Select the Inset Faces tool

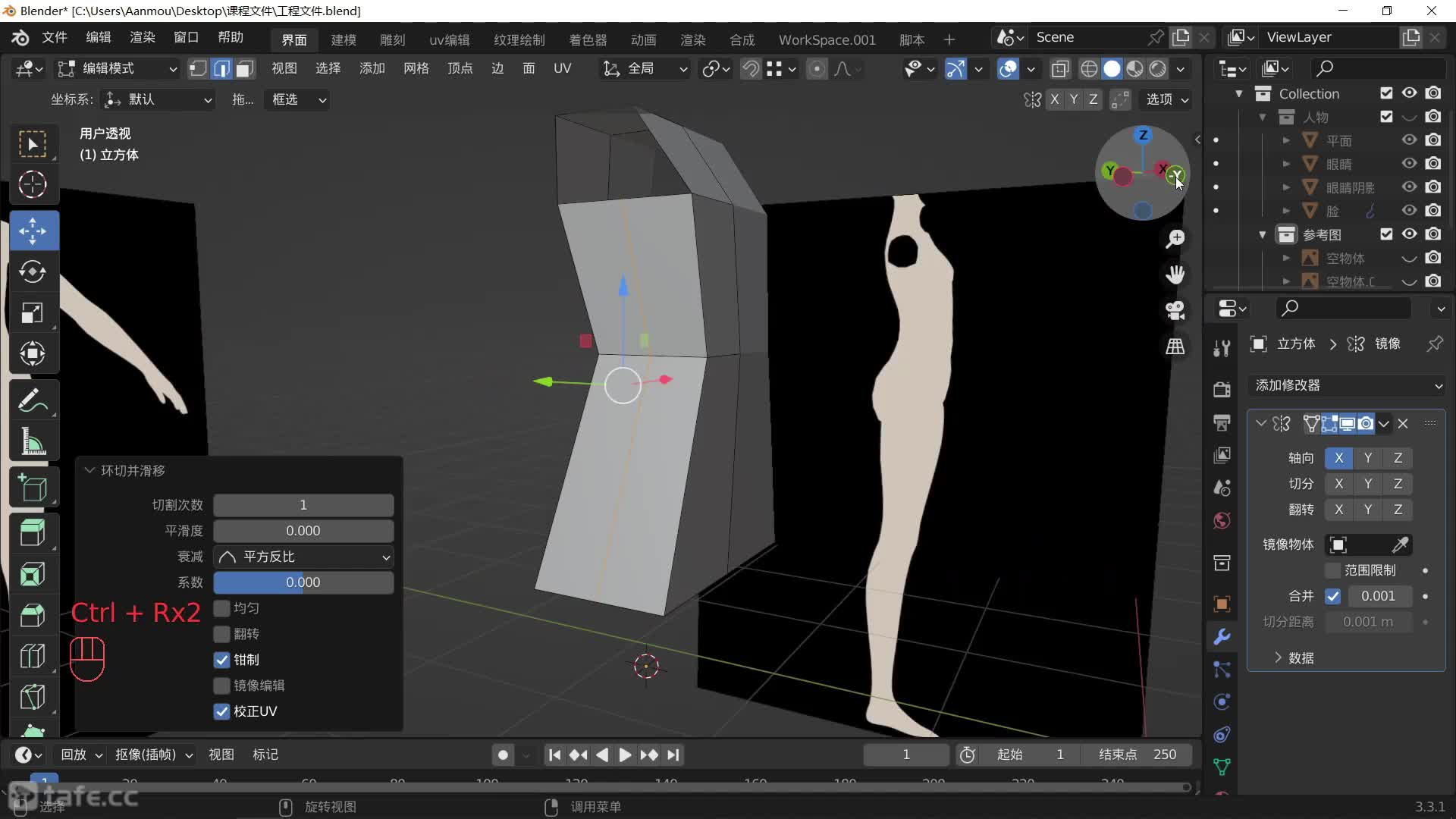(33, 574)
